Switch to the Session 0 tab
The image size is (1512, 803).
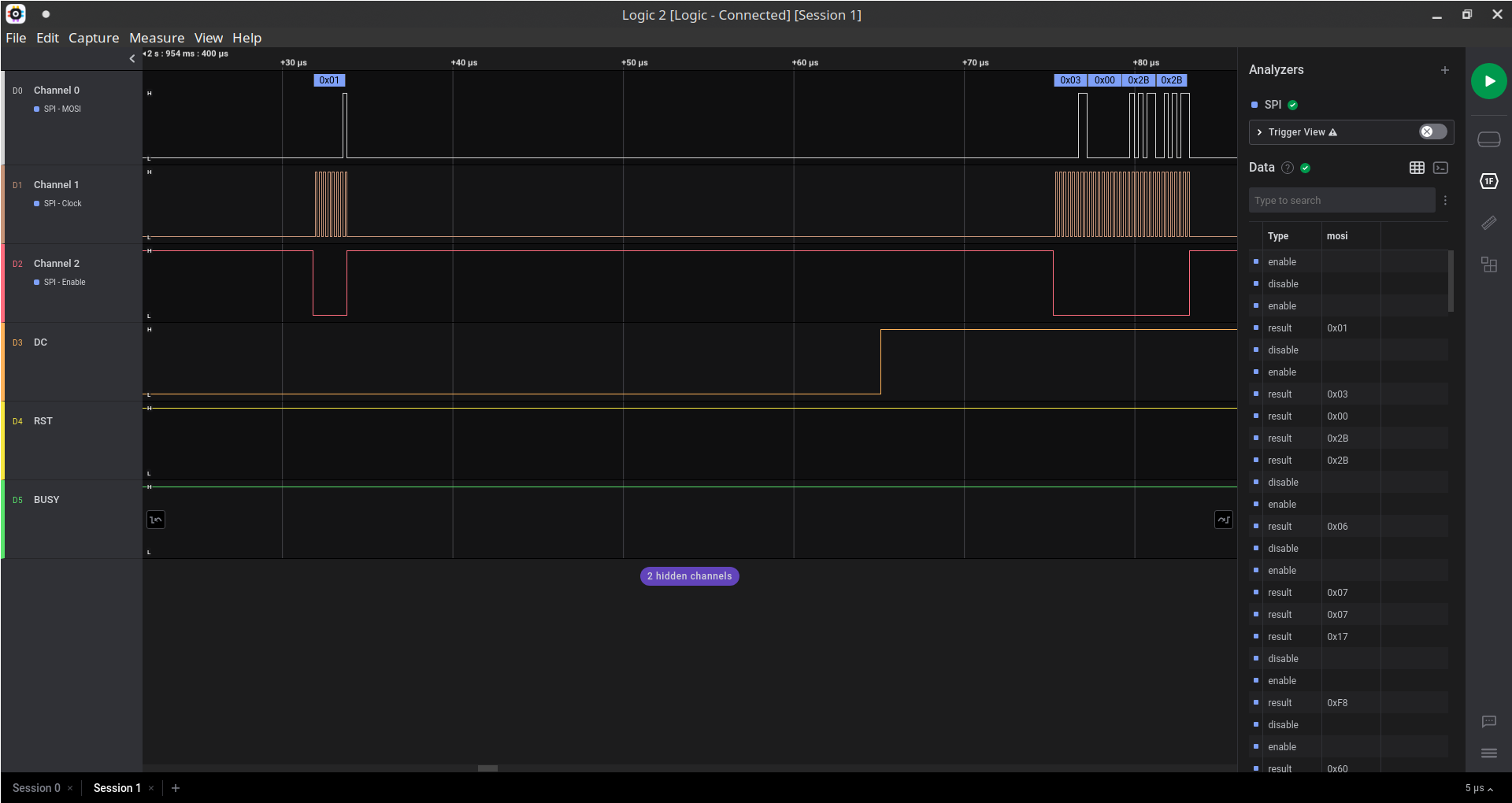[36, 788]
